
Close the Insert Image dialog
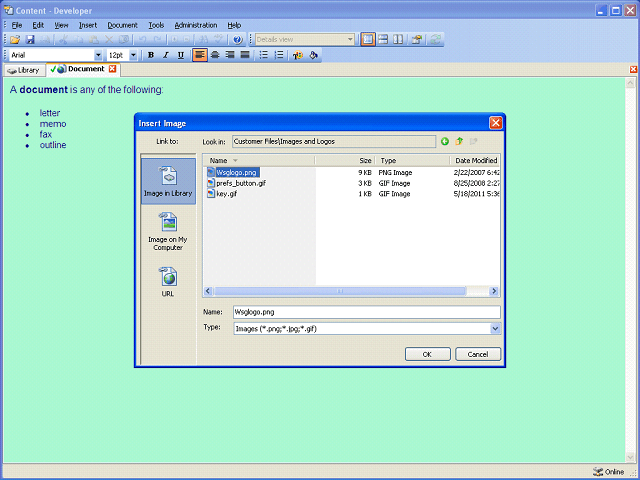coord(496,123)
